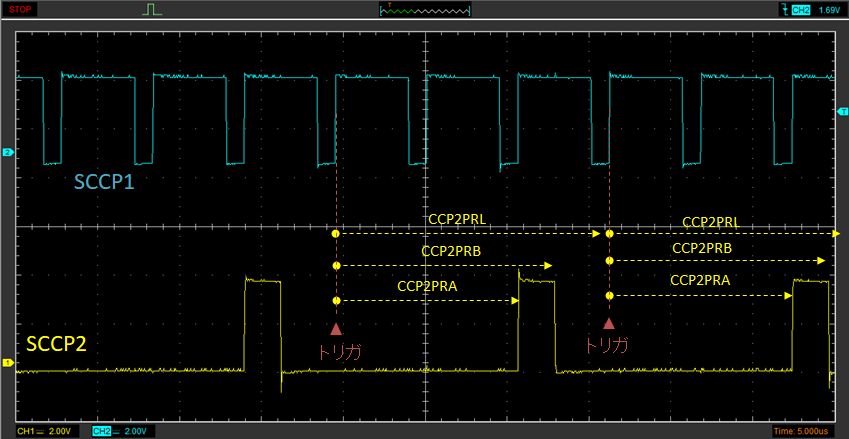849x439 pixels.
Task: Click the right red trigger triangle marker
Action: point(608,323)
